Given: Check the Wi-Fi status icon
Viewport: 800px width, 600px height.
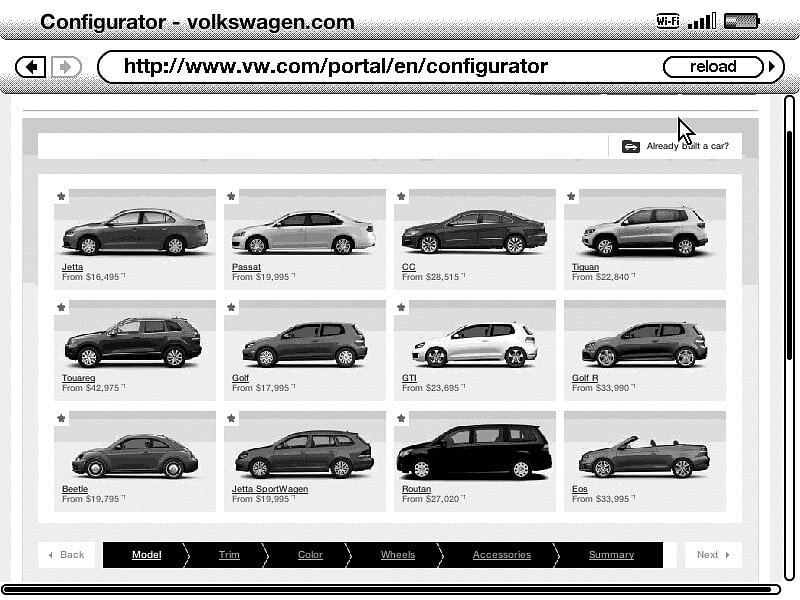Looking at the screenshot, I should pyautogui.click(x=668, y=21).
